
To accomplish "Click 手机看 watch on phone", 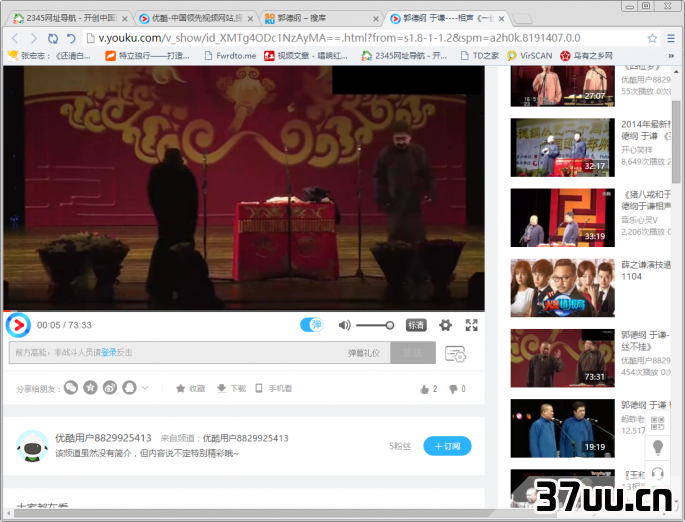I will tap(273, 388).
